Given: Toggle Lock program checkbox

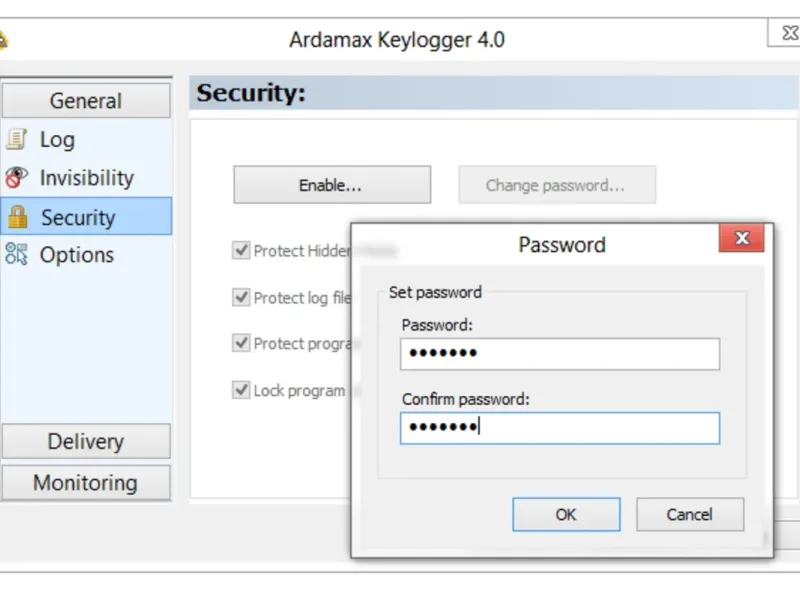Looking at the screenshot, I should pos(241,390).
